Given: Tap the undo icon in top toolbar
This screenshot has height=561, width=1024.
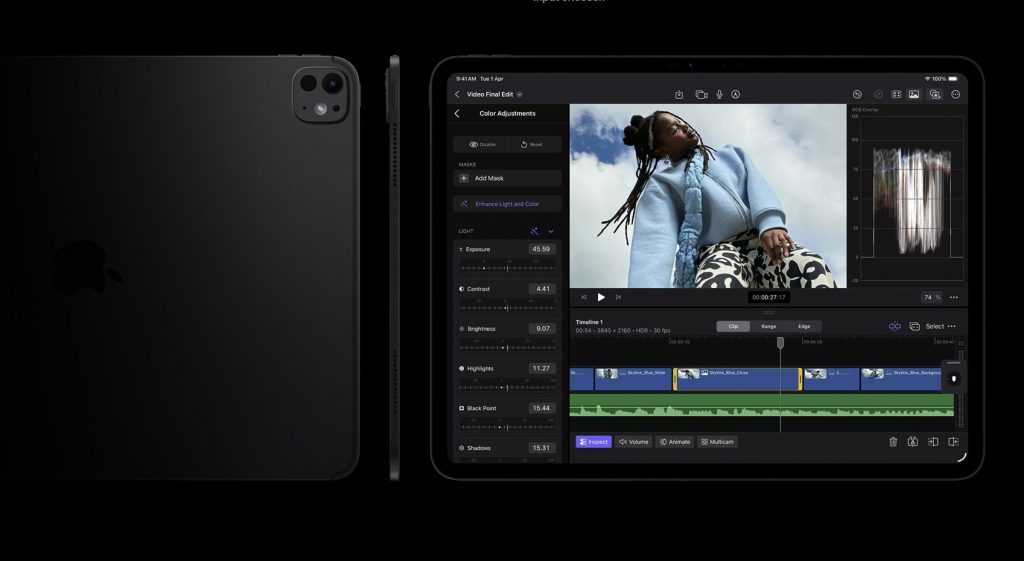Looking at the screenshot, I should coord(857,94).
